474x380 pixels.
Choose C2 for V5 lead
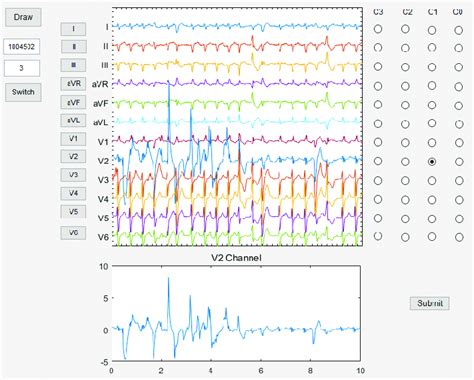pos(405,219)
